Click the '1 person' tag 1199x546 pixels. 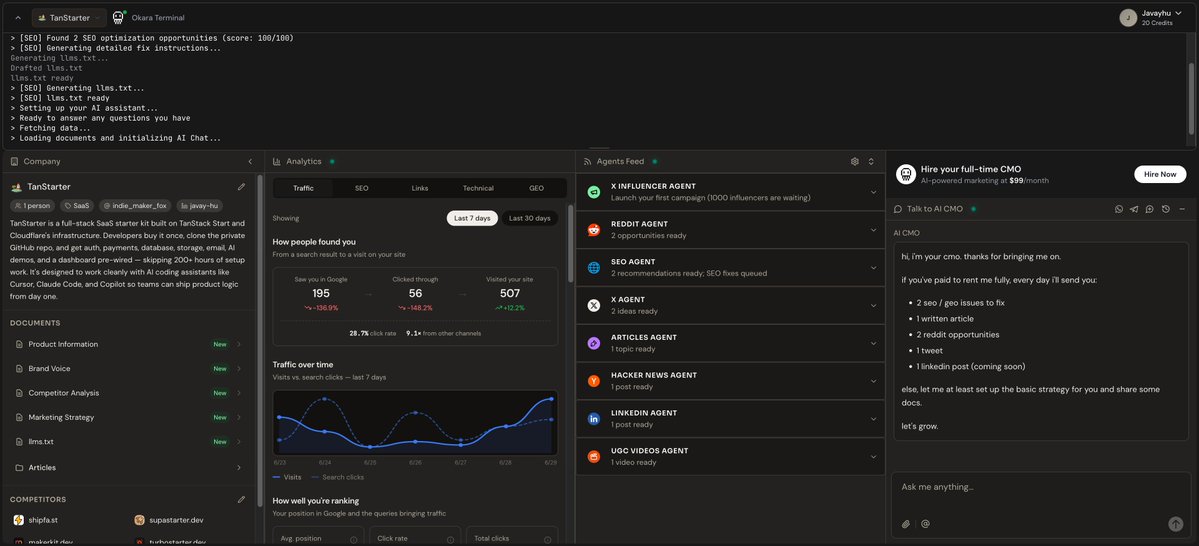click(x=33, y=206)
